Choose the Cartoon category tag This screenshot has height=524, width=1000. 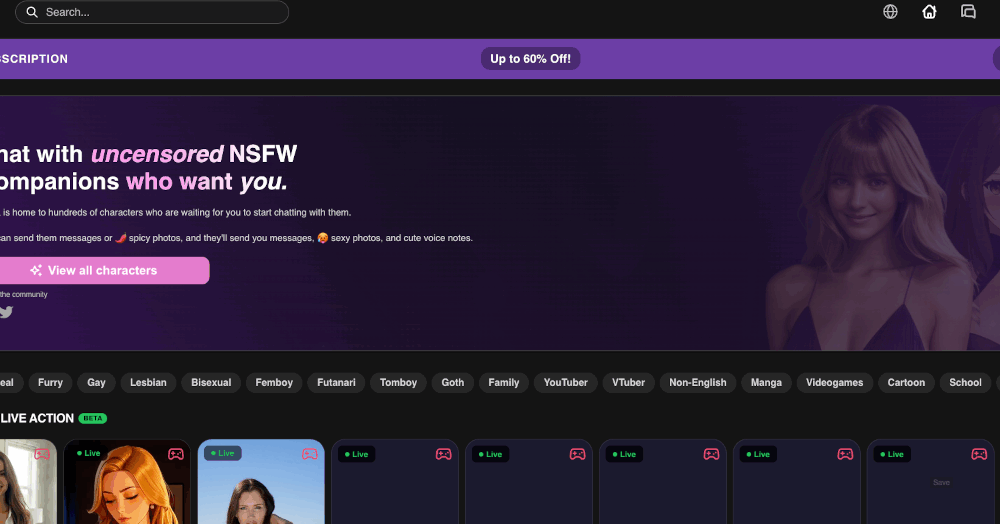pos(906,382)
